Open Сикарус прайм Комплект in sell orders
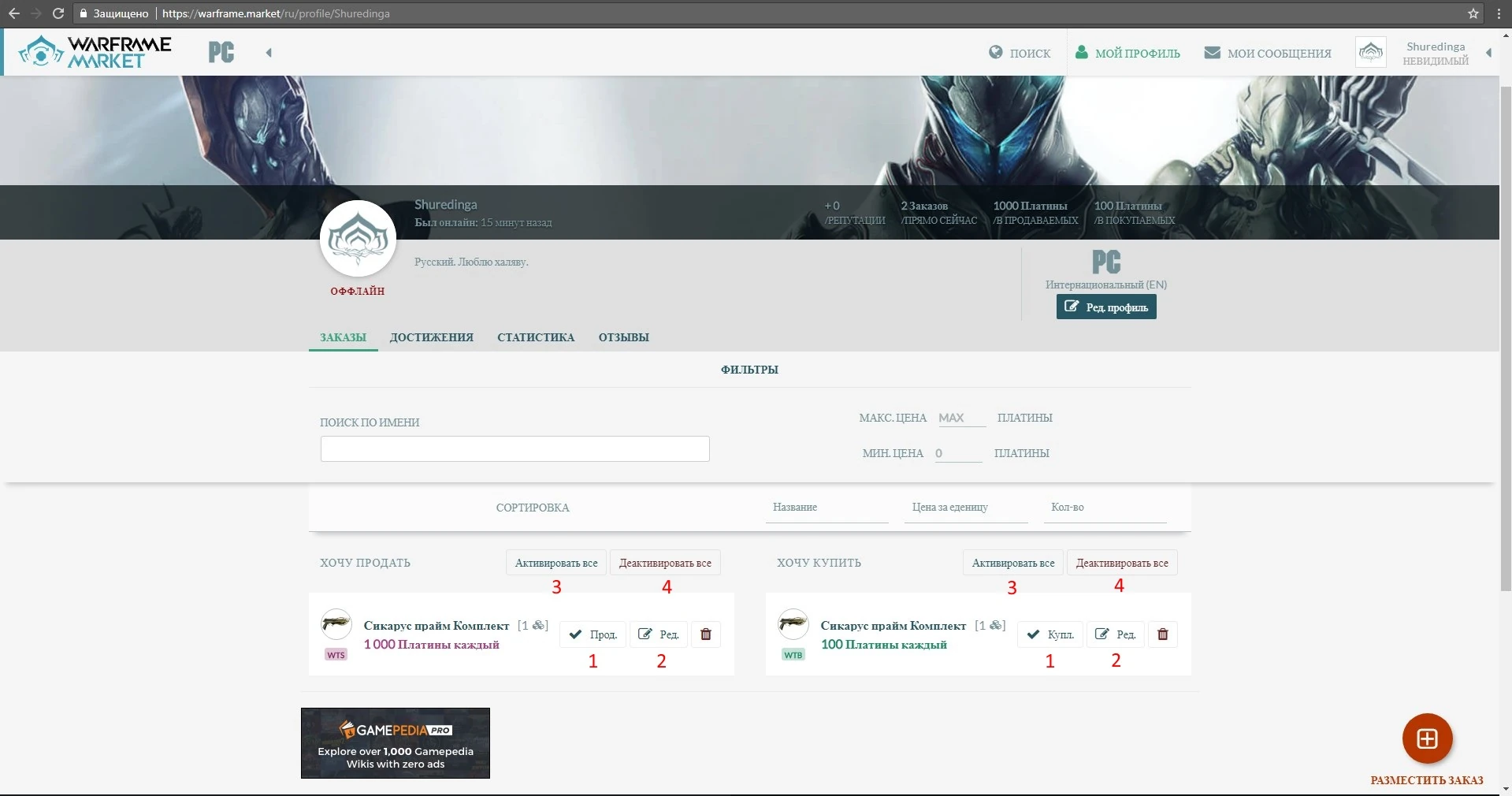 pyautogui.click(x=437, y=626)
